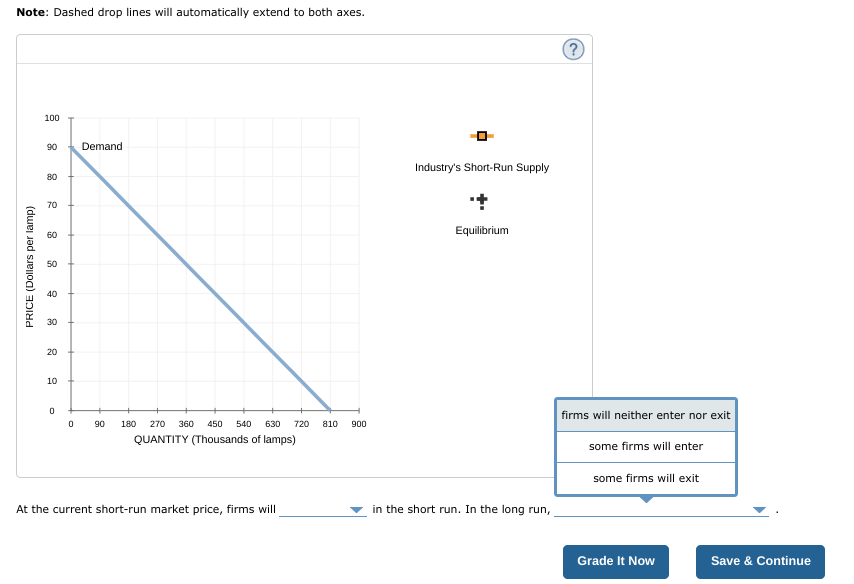Click the black cross Equilibrium icon
This screenshot has height=584, width=854.
tap(481, 200)
